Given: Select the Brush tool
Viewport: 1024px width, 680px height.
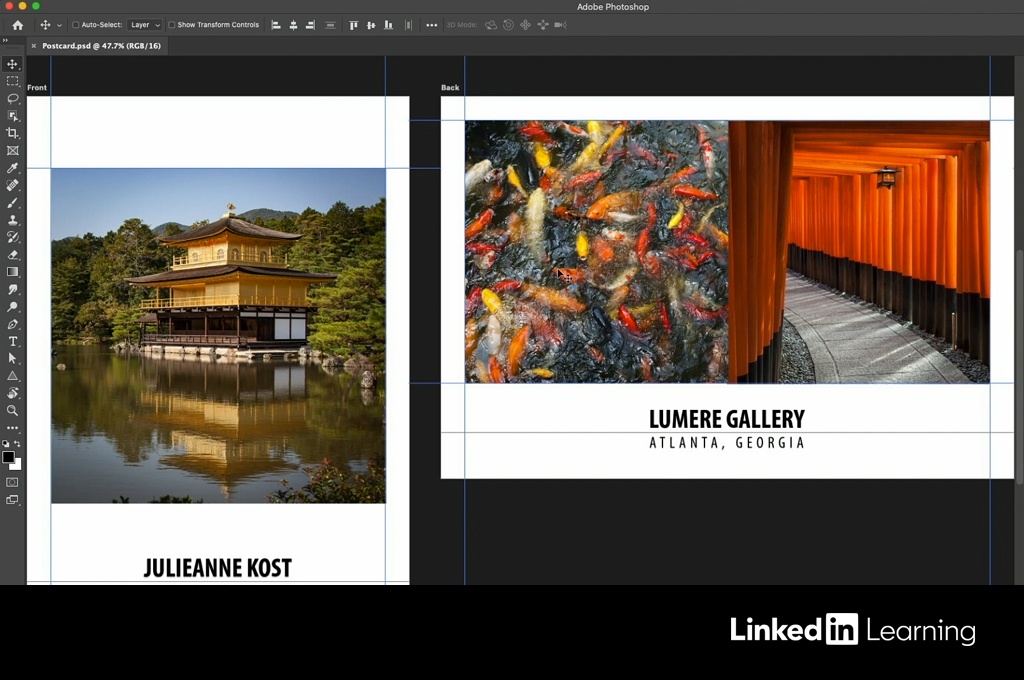Looking at the screenshot, I should 13,202.
